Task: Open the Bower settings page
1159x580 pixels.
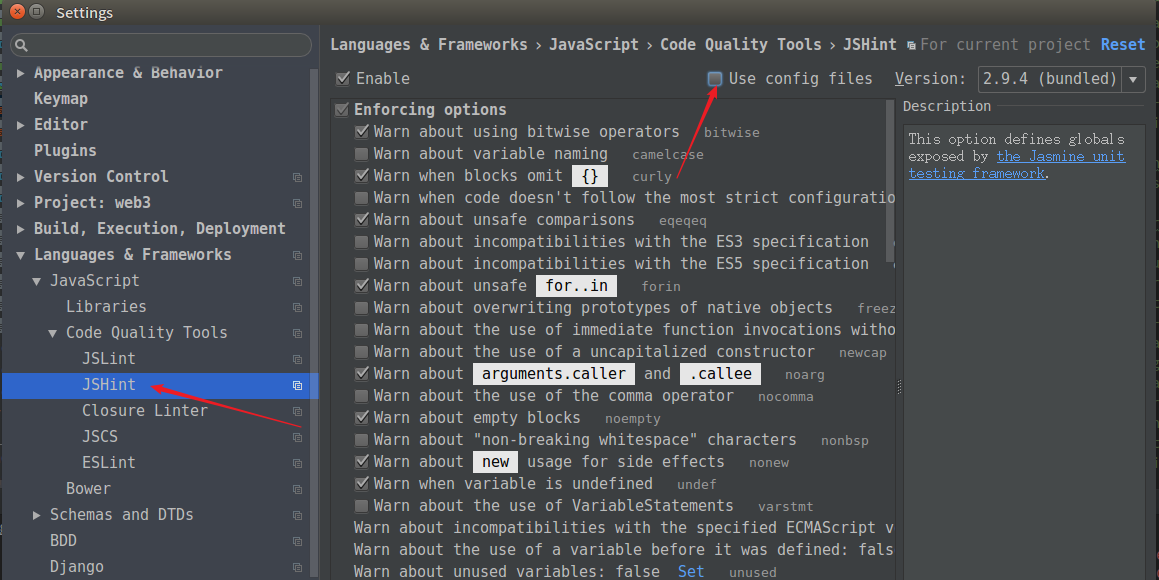Action: point(88,488)
